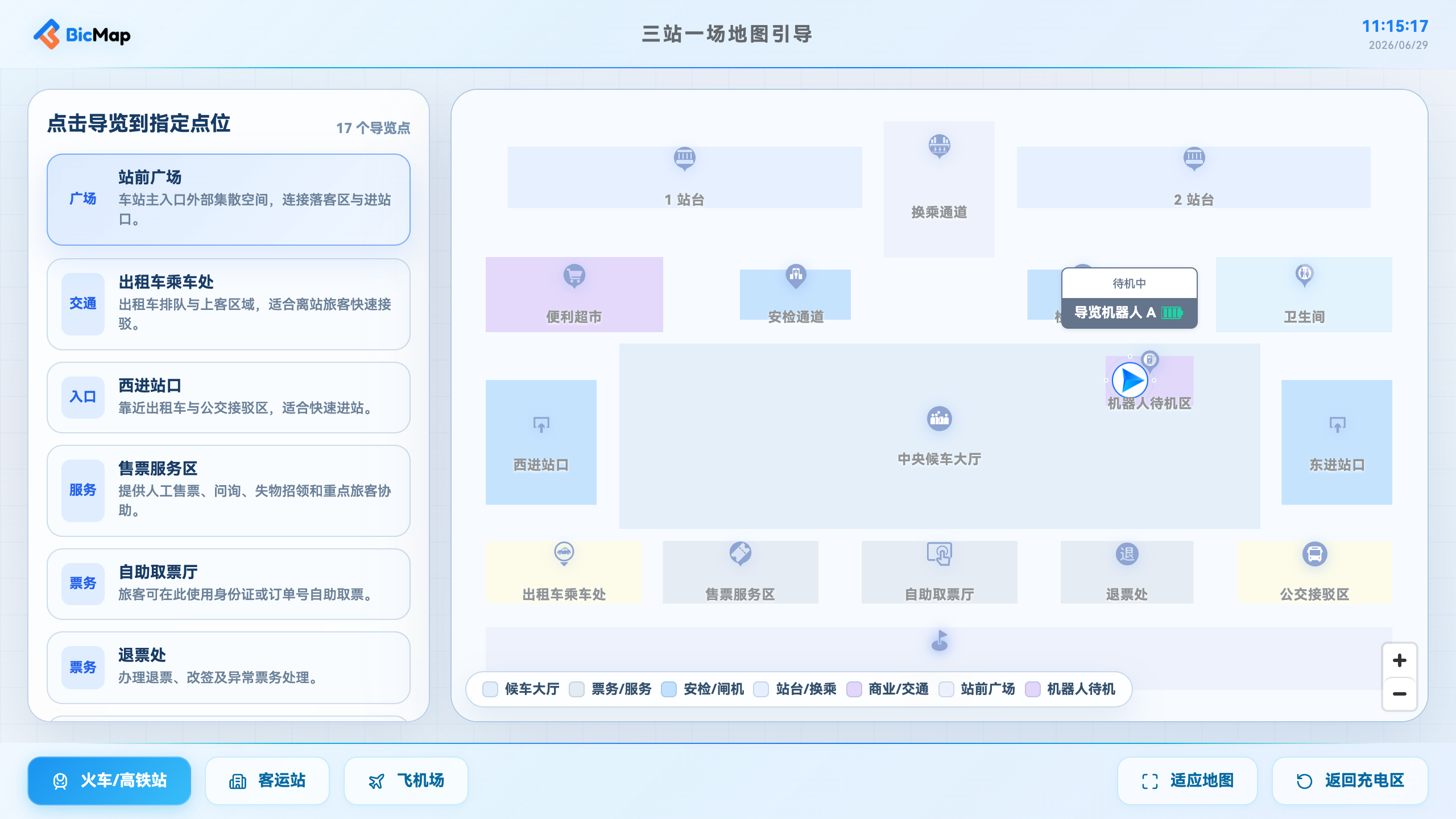Select the 站前广场 guide point card
The image size is (1456, 819).
[x=229, y=200]
